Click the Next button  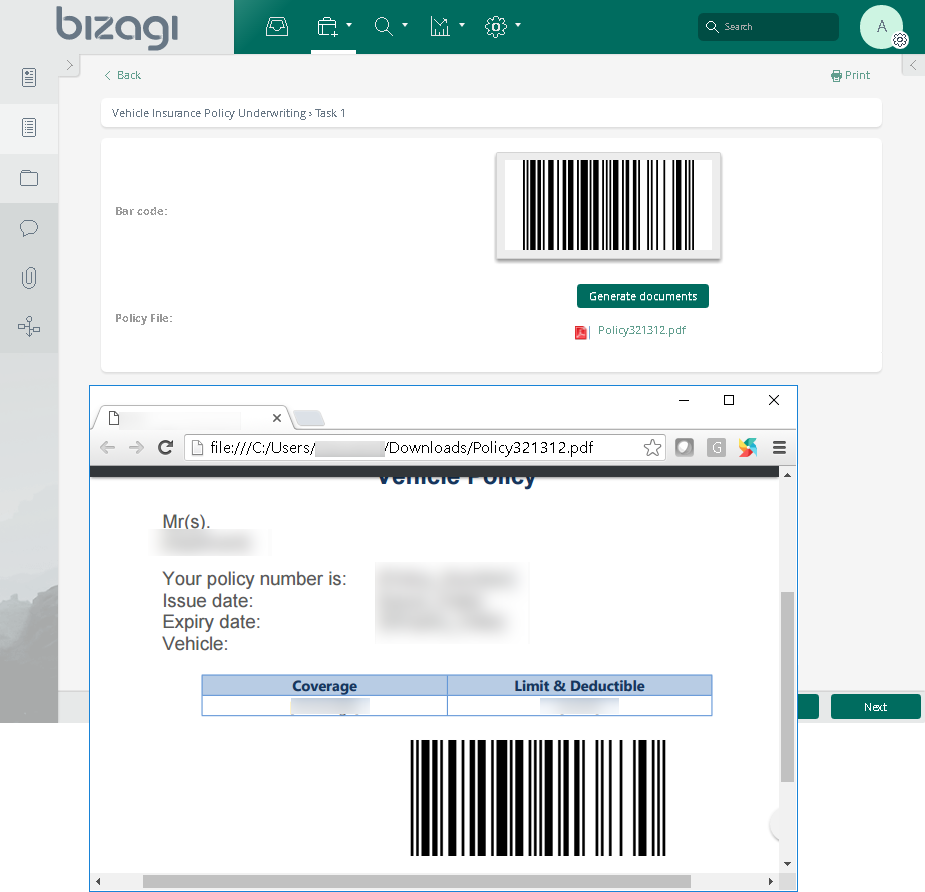point(875,707)
